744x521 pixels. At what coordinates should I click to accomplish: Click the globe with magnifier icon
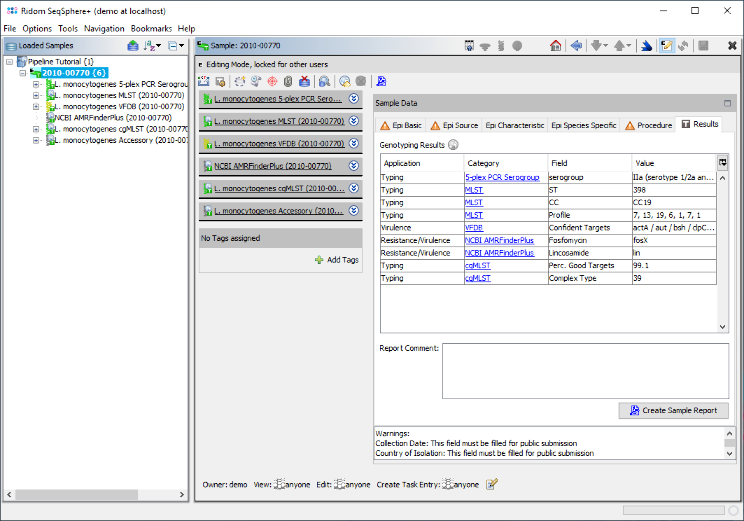pos(345,81)
